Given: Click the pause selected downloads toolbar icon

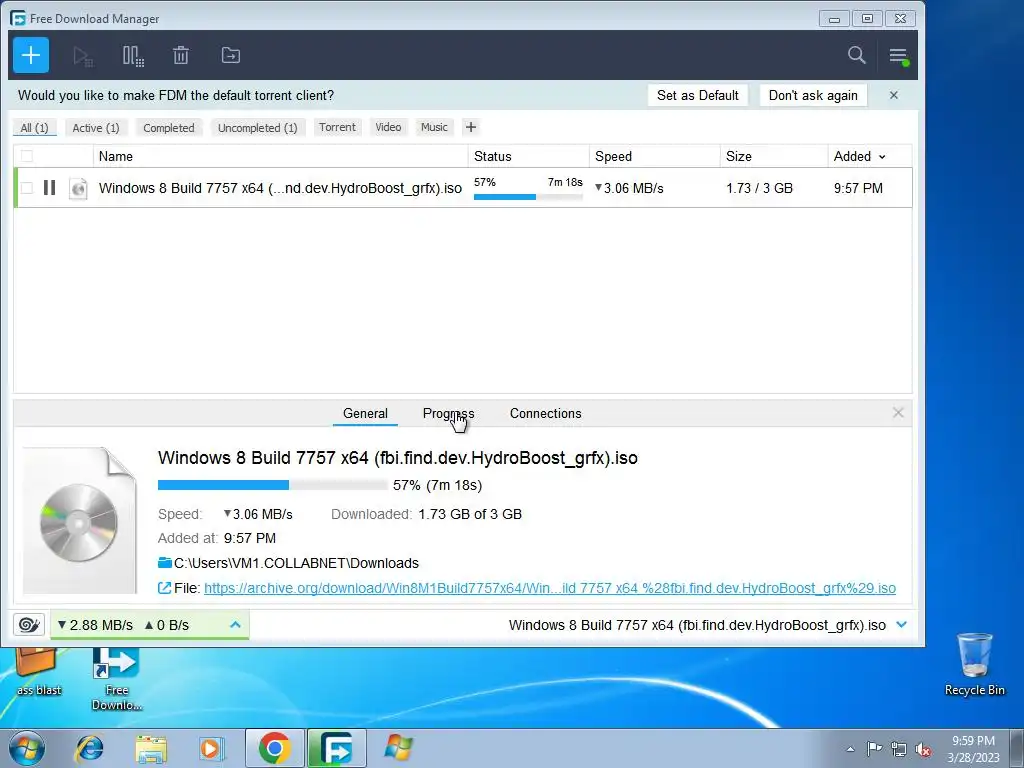Looking at the screenshot, I should [x=133, y=56].
